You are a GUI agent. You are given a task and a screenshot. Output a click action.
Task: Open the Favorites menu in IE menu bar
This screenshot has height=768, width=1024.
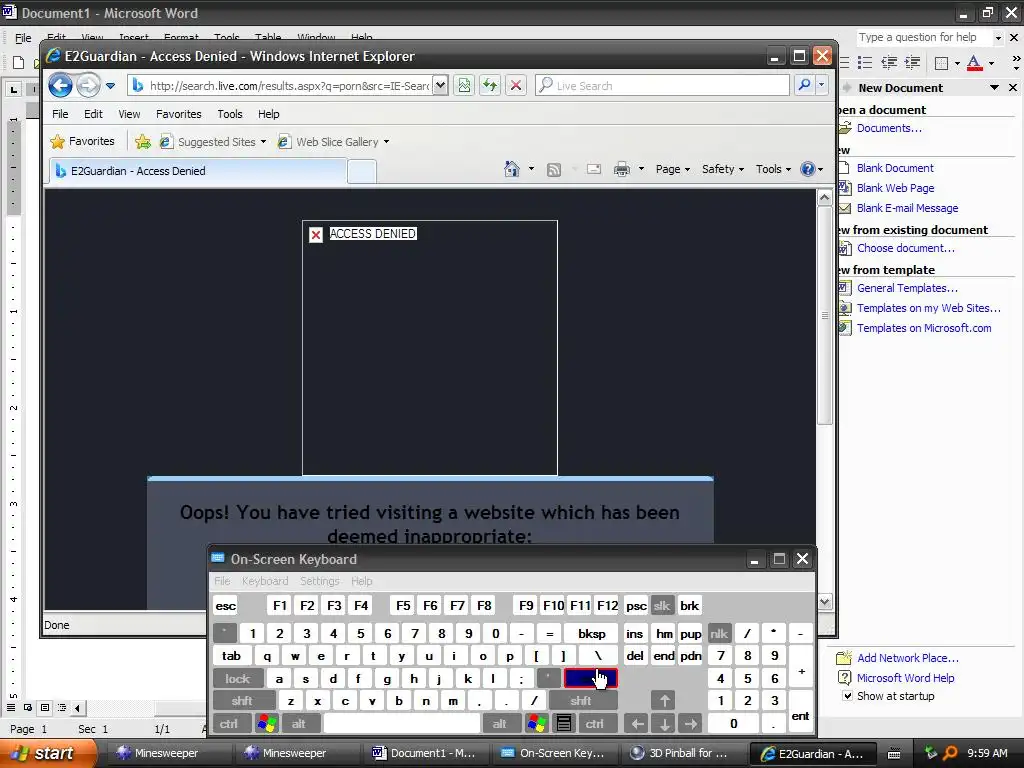(178, 114)
